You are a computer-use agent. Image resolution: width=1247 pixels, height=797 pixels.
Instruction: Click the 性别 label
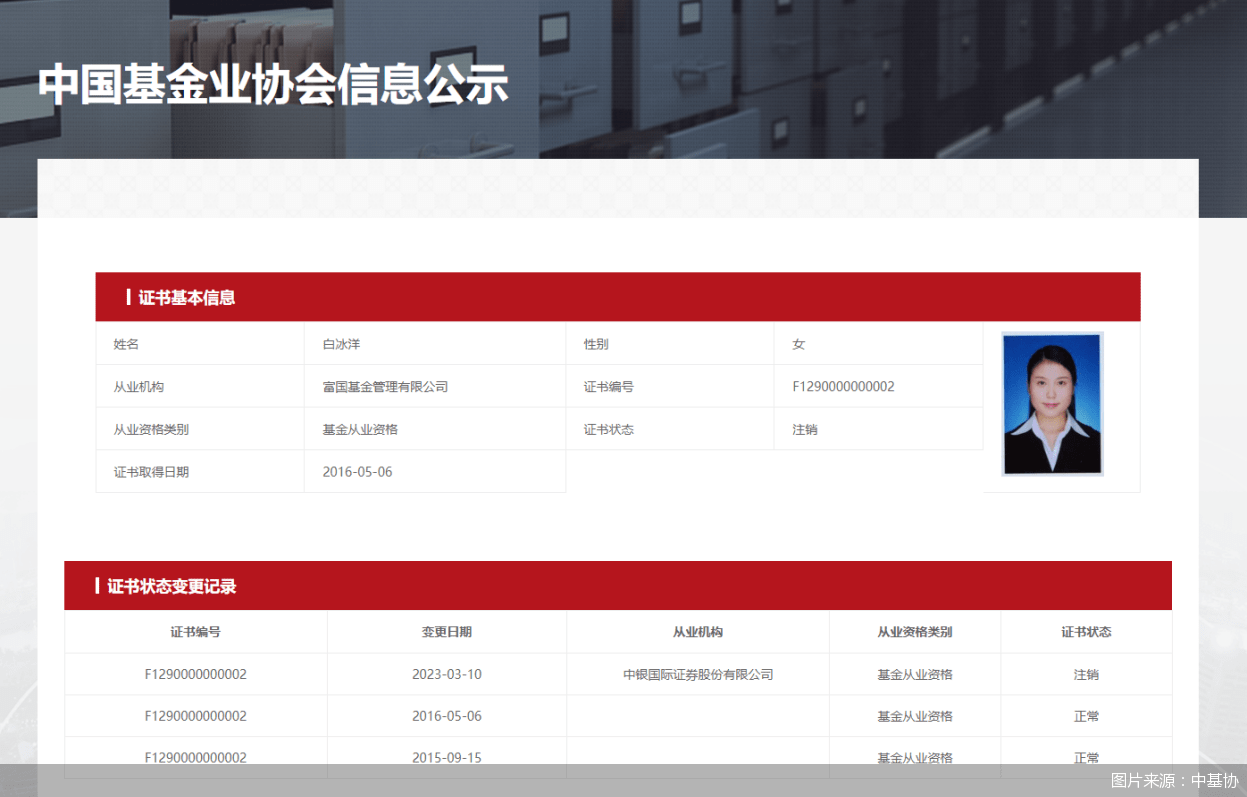point(596,344)
